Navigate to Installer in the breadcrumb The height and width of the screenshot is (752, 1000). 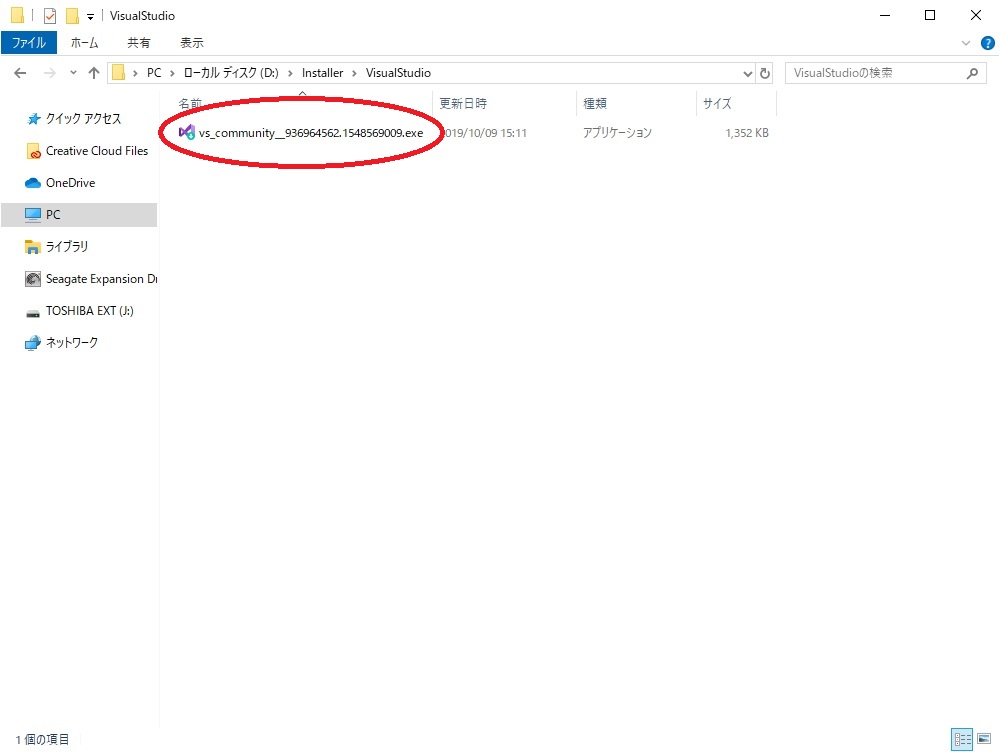point(322,73)
